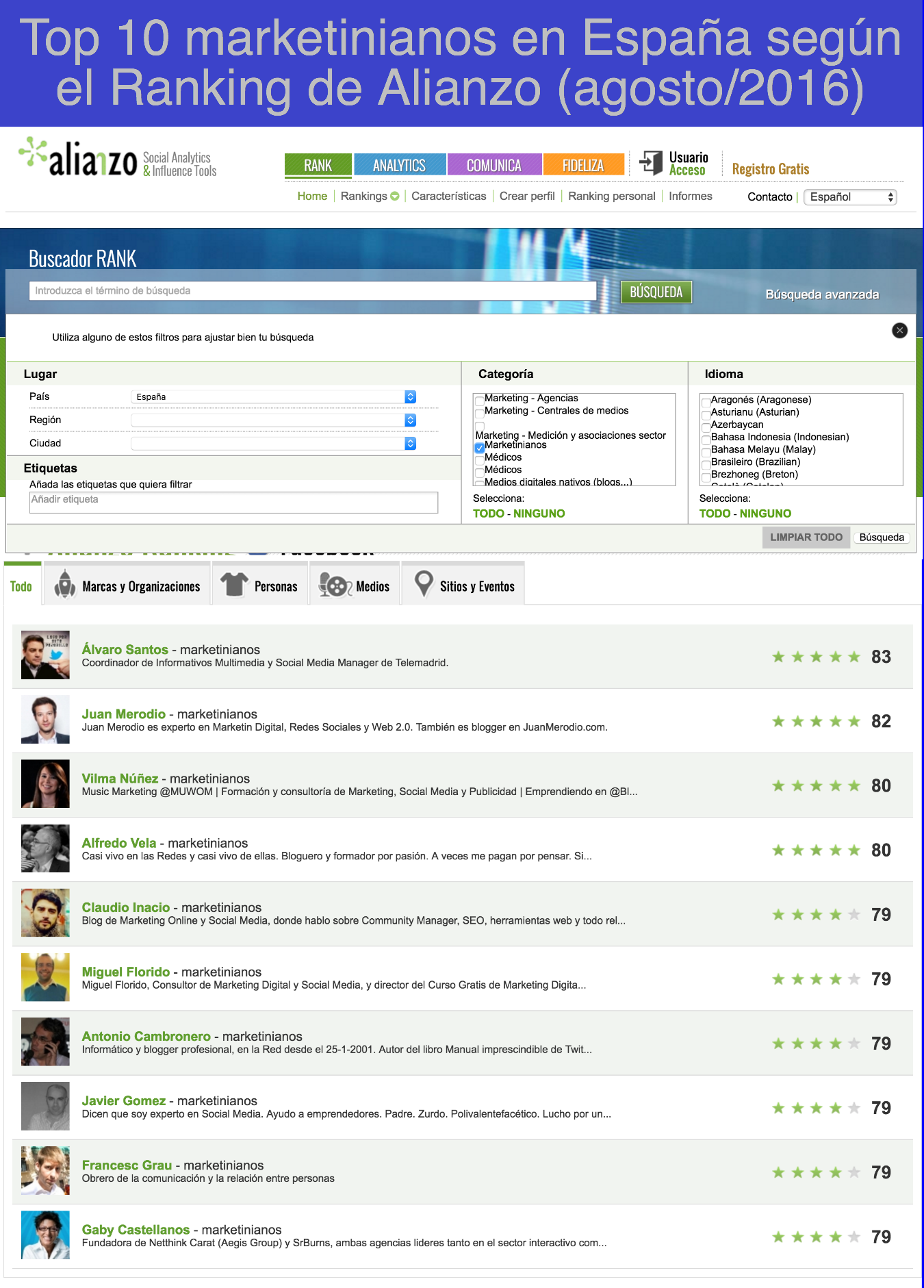Open Vilma Núñez's profile photo
Viewport: 924px width, 1288px height.
(x=45, y=784)
